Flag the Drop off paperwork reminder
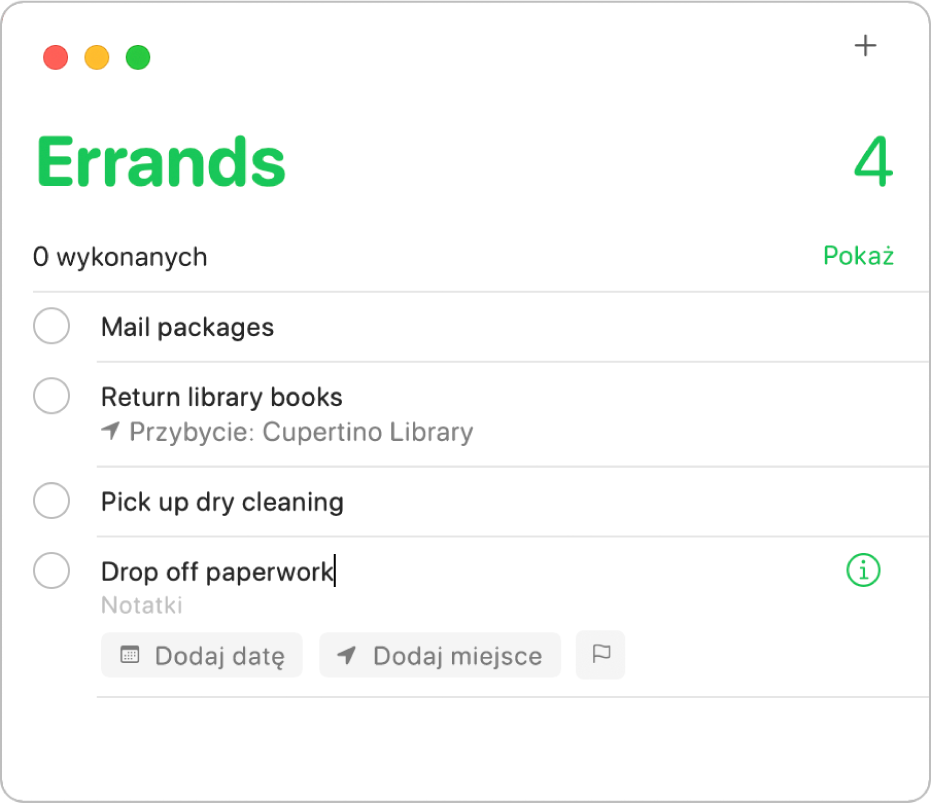 601,655
